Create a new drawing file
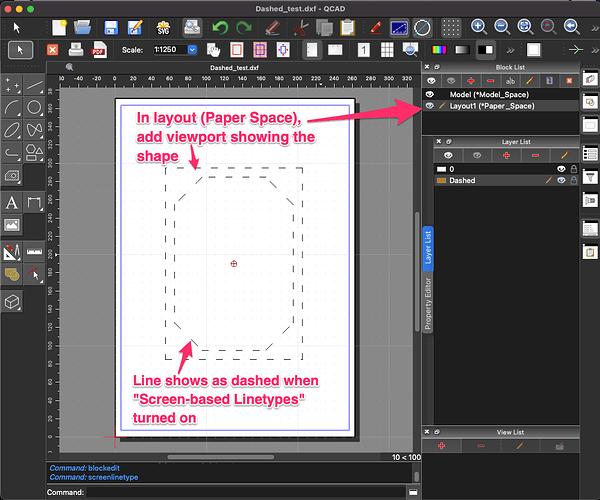 pyautogui.click(x=59, y=28)
